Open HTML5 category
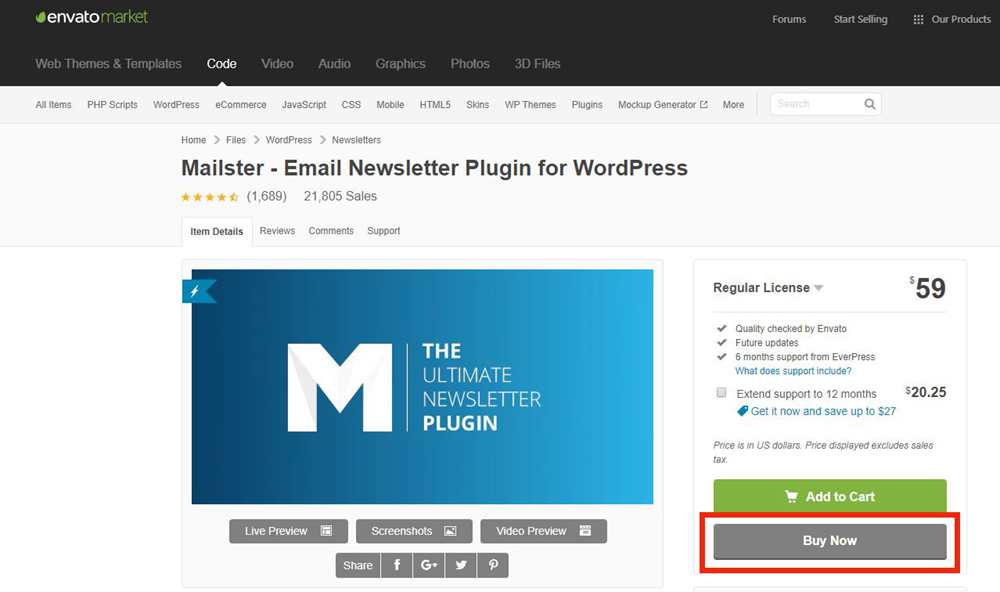 click(x=435, y=105)
